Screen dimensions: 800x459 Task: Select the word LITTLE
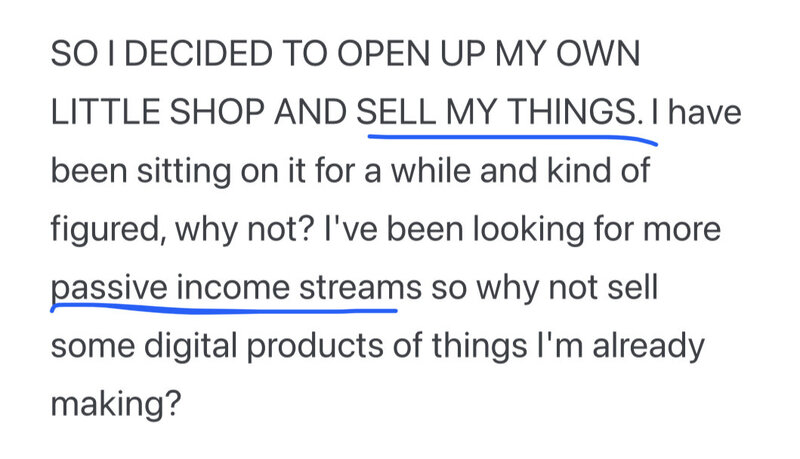[105, 112]
